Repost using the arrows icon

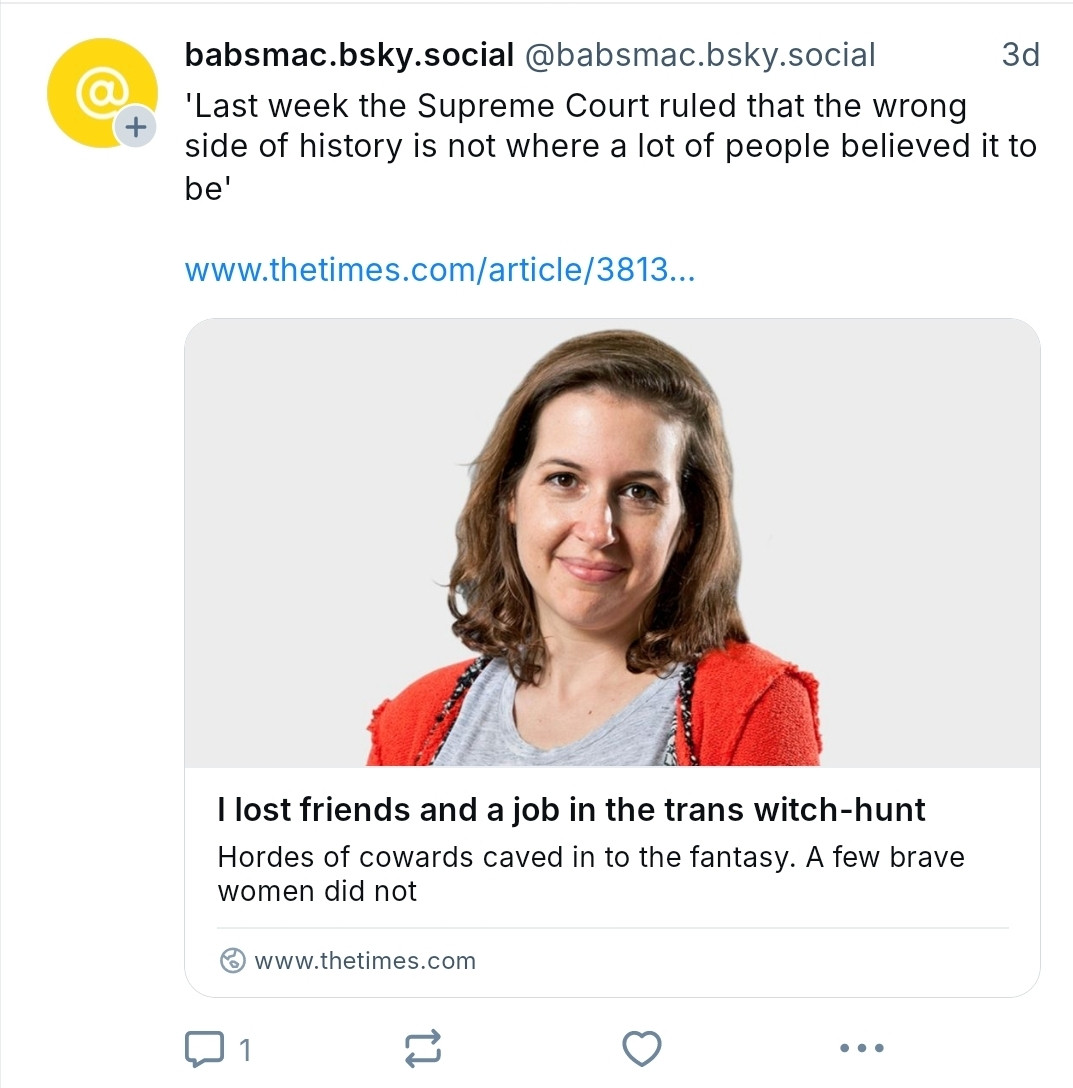pyautogui.click(x=423, y=1048)
